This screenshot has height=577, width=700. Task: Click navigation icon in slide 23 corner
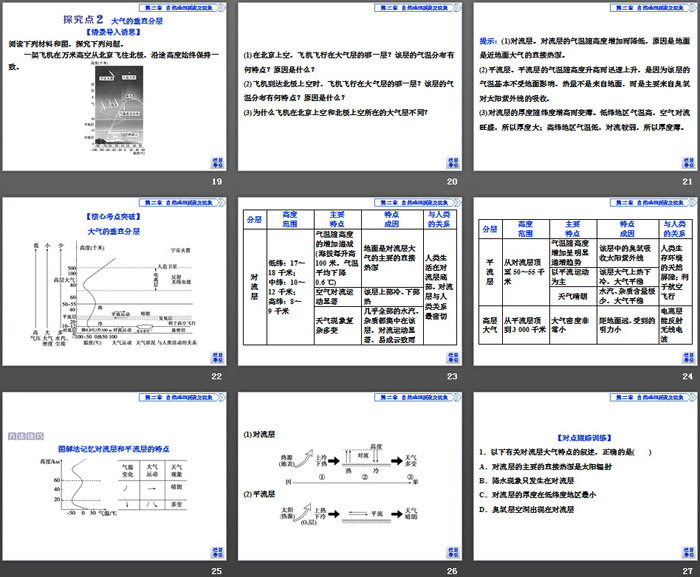tap(453, 357)
